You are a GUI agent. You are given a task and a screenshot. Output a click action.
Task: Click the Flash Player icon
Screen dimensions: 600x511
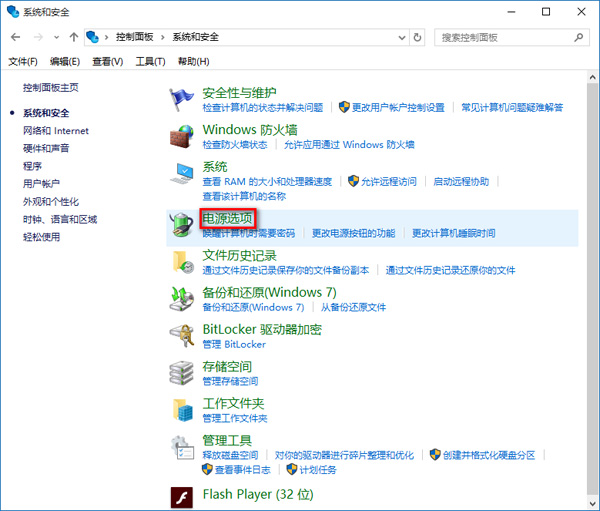pos(182,496)
